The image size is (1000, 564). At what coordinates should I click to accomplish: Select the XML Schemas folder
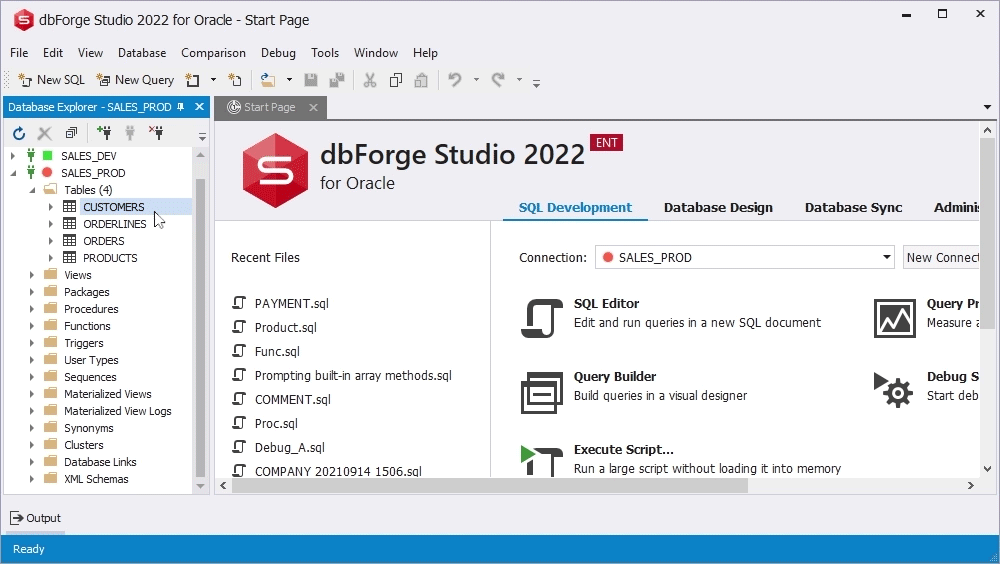coord(96,479)
